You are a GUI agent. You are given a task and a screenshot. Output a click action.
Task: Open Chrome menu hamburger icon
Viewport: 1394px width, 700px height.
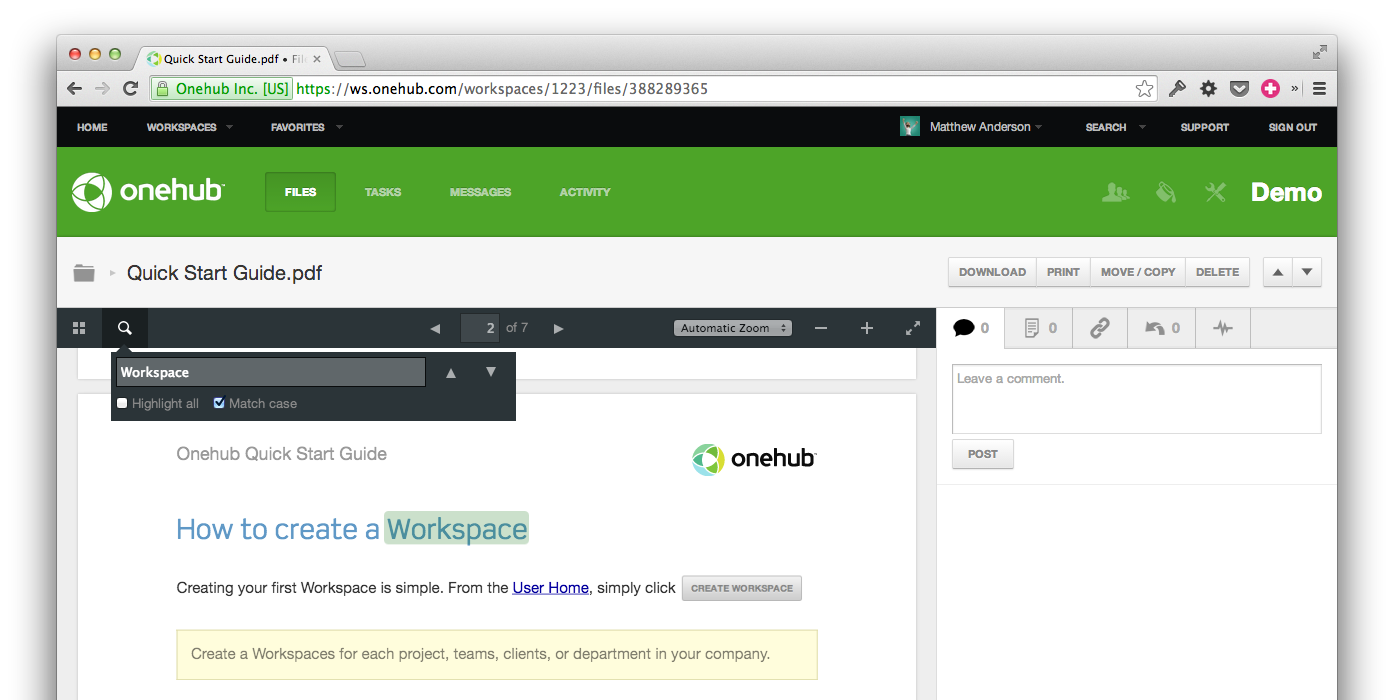[1319, 89]
